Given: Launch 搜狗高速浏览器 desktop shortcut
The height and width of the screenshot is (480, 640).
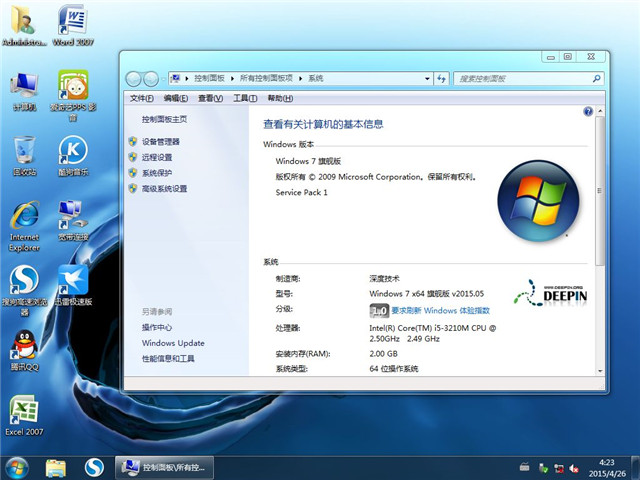Looking at the screenshot, I should [24, 291].
